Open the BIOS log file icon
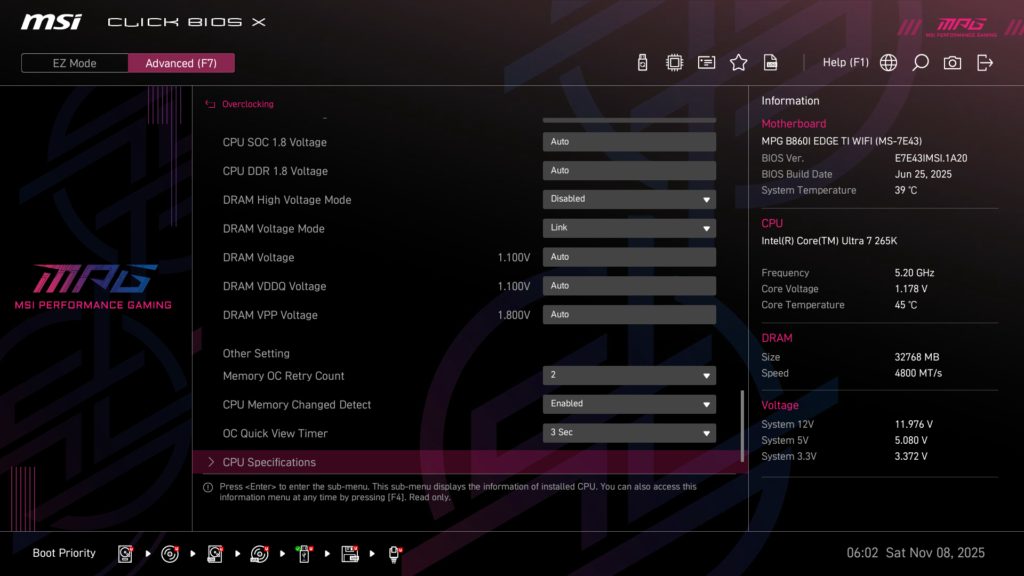Viewport: 1024px width, 576px height. point(770,61)
